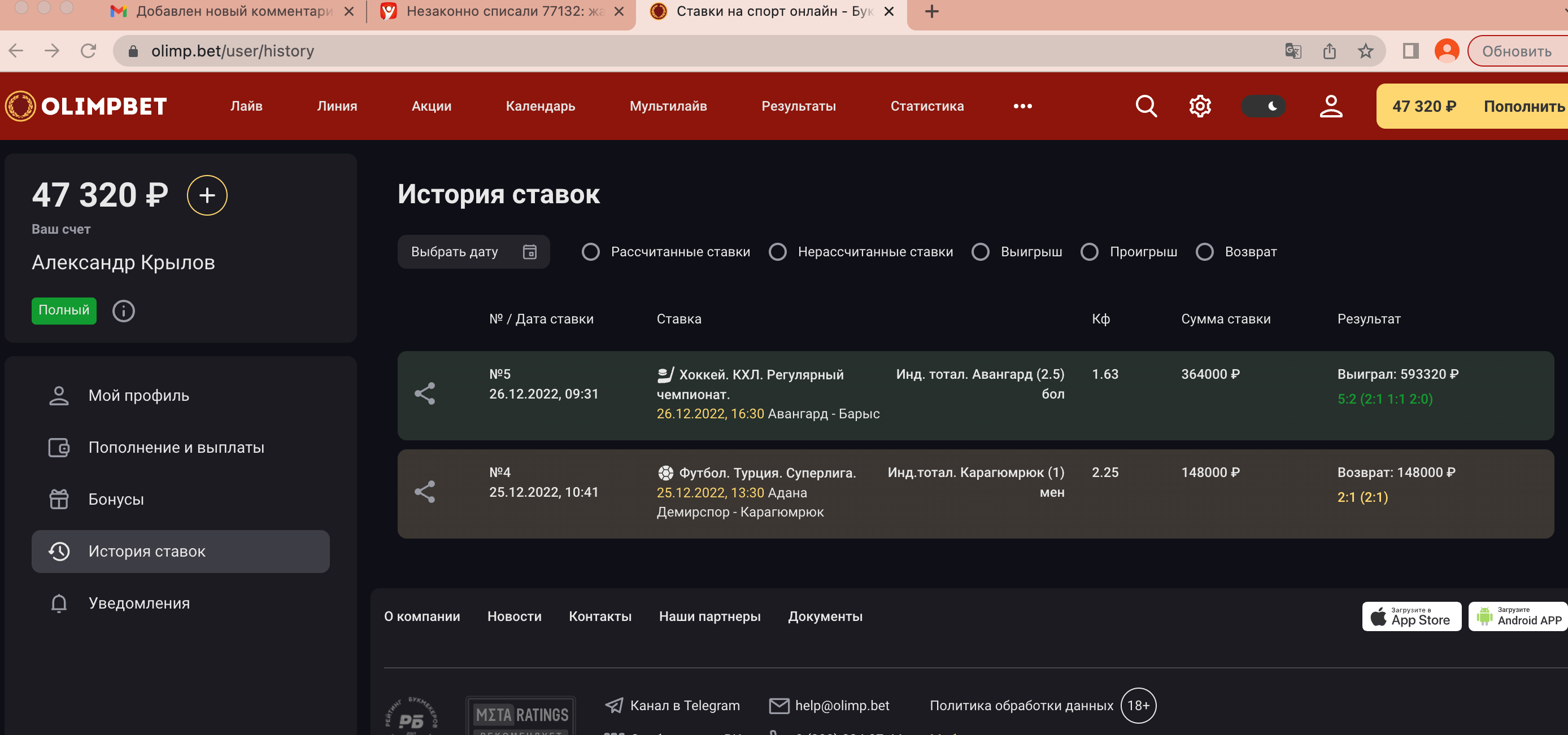Click share icon for bet №5
Image resolution: width=1568 pixels, height=735 pixels.
425,393
